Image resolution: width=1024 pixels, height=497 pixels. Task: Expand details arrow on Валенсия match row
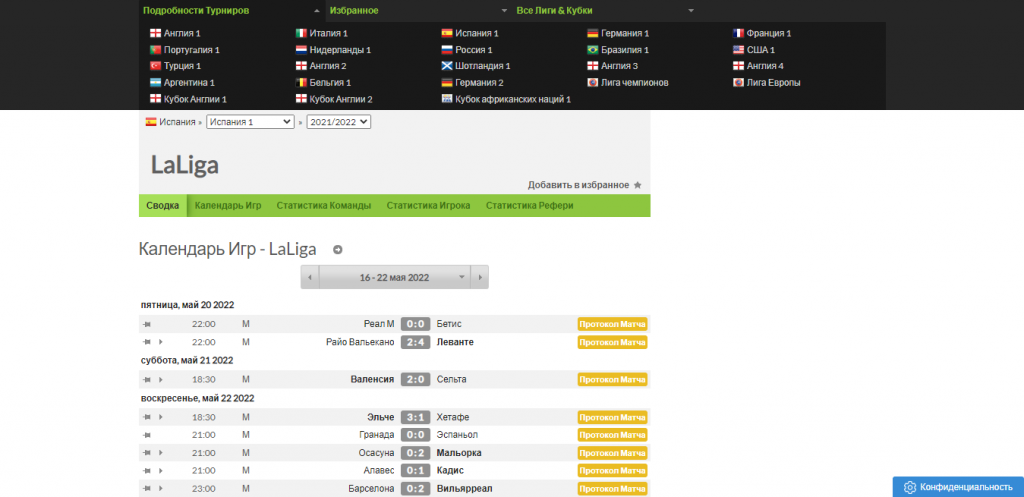pos(160,380)
